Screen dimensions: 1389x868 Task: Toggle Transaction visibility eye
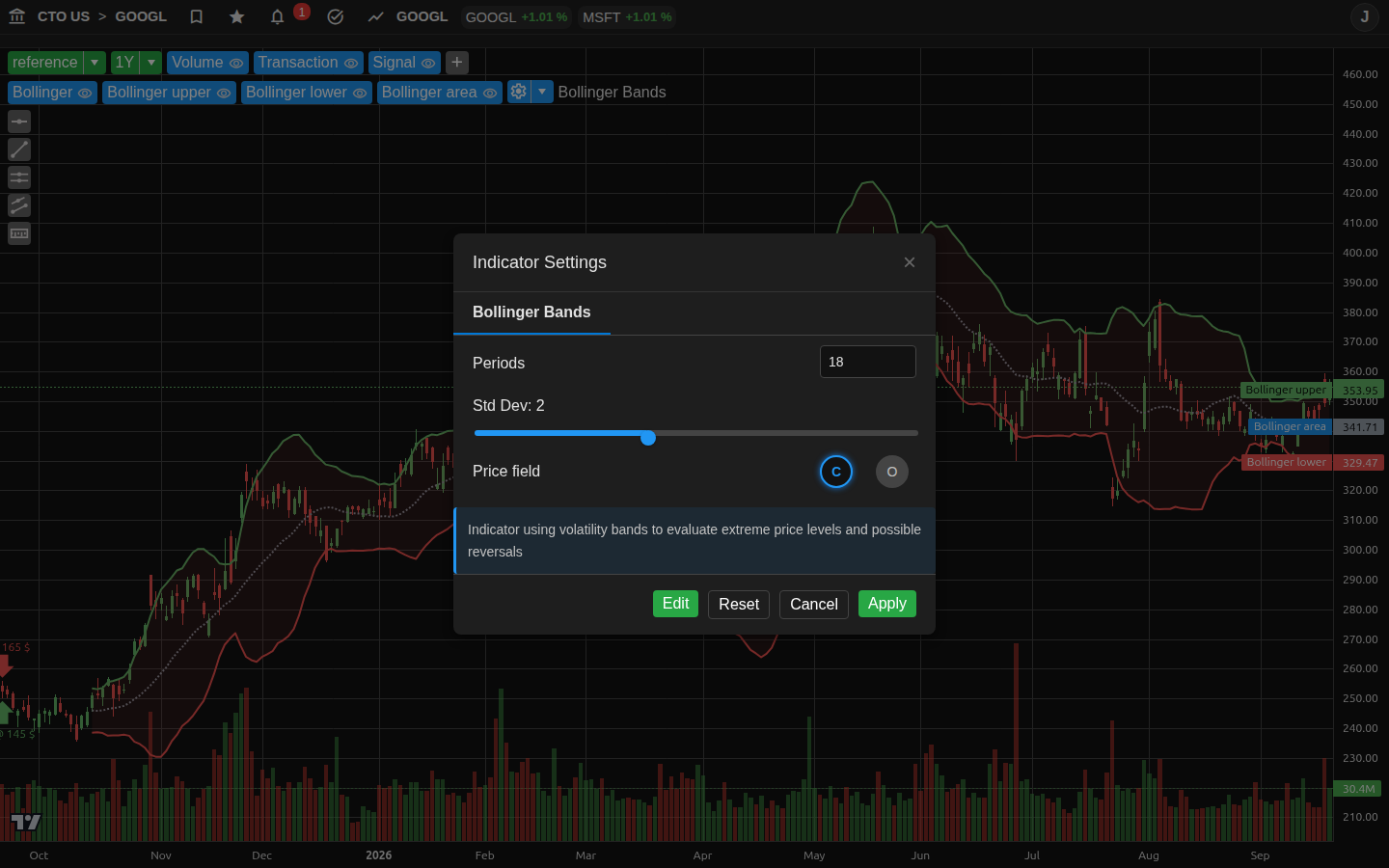(351, 64)
